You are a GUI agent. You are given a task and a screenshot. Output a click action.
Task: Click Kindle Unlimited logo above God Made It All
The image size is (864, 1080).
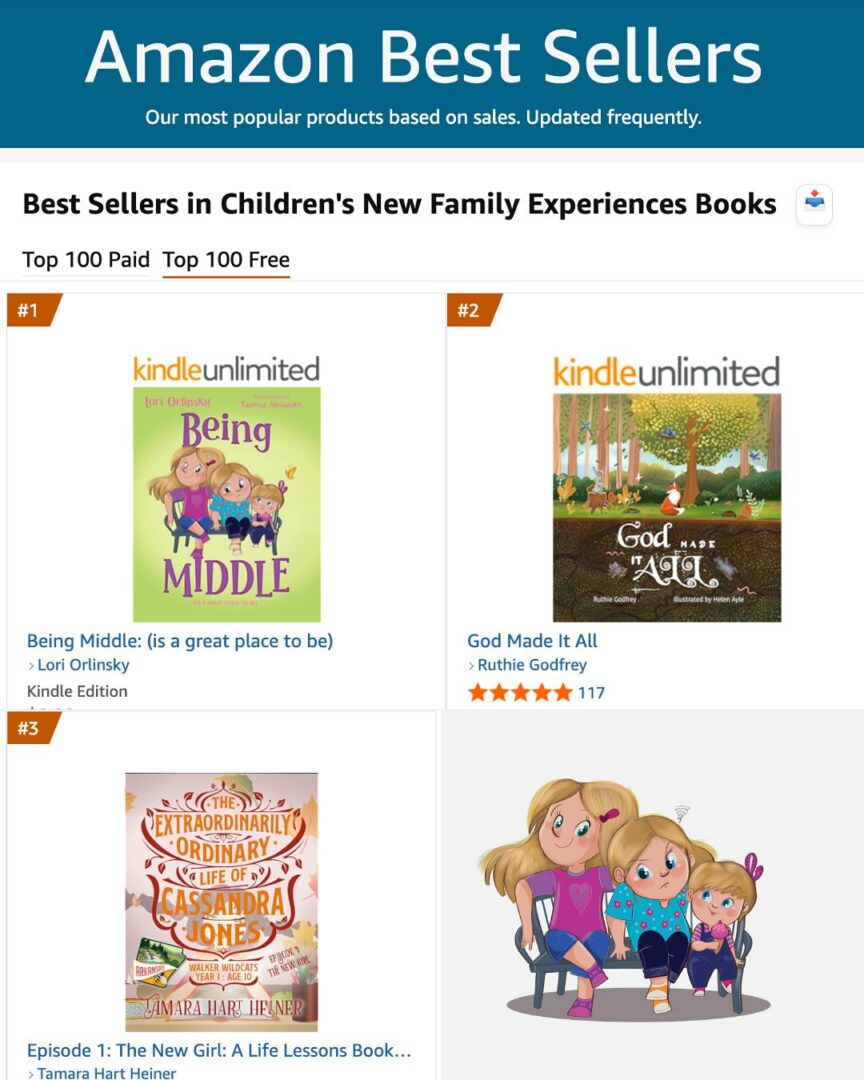point(666,372)
